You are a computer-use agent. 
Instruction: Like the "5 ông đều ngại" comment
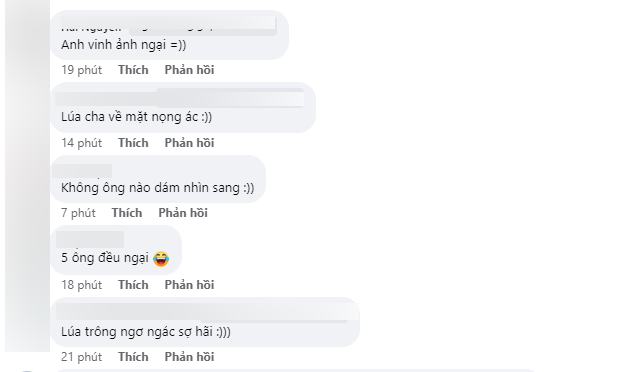133,285
